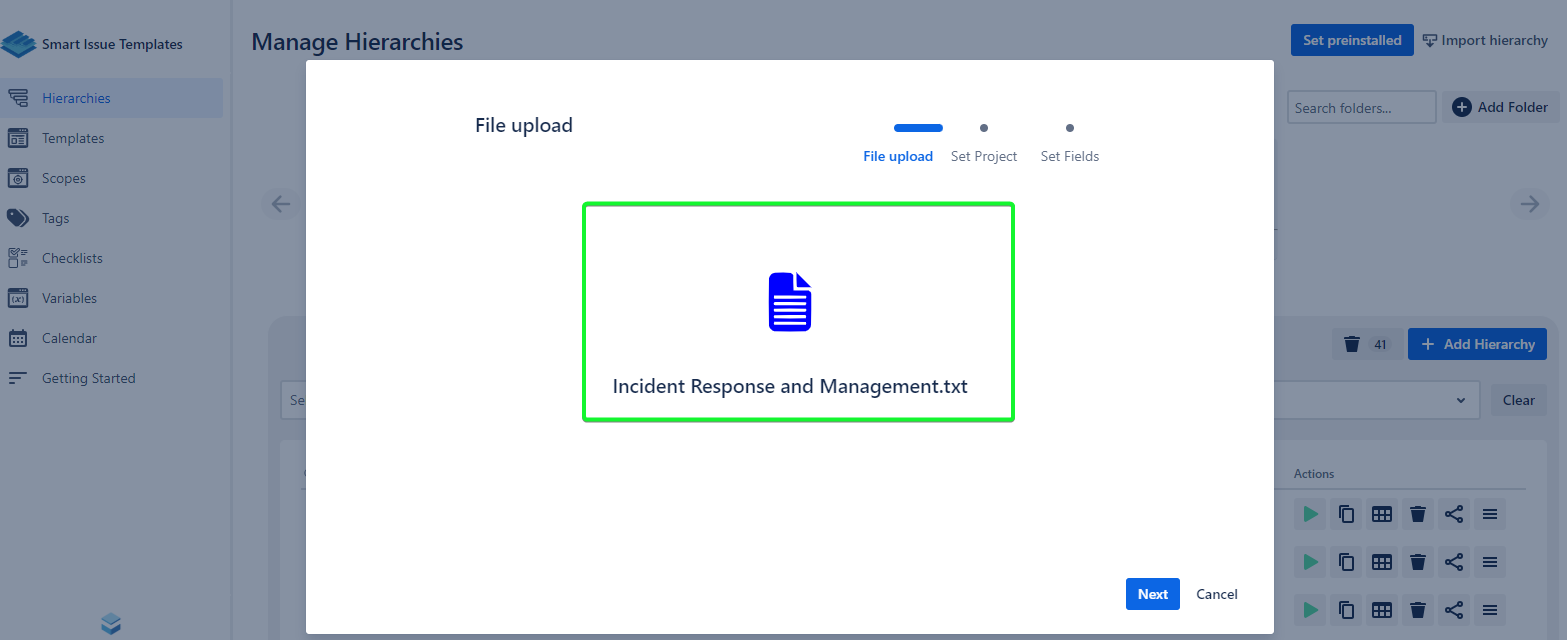Viewport: 1567px width, 640px height.
Task: Click the uploaded text file icon
Action: [789, 302]
